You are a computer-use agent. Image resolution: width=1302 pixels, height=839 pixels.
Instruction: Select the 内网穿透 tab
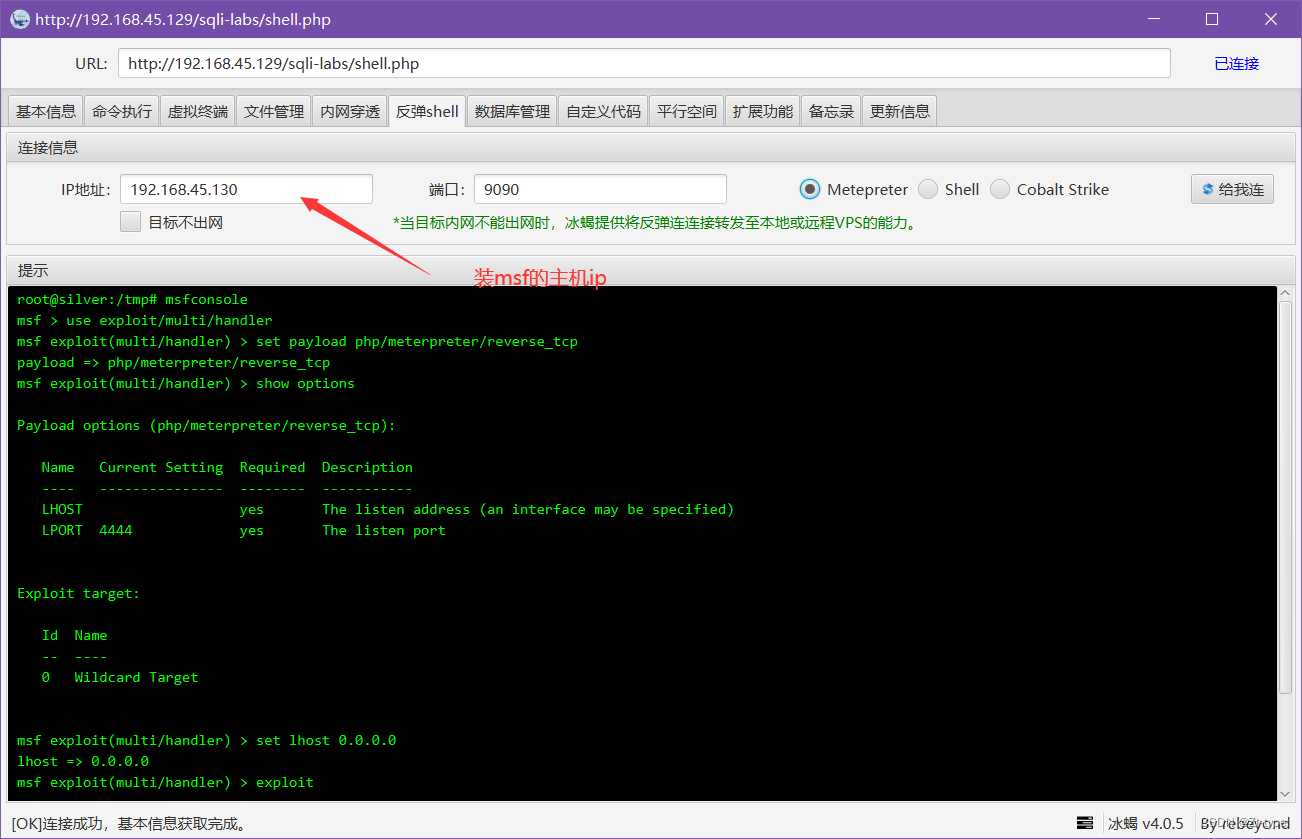point(350,111)
